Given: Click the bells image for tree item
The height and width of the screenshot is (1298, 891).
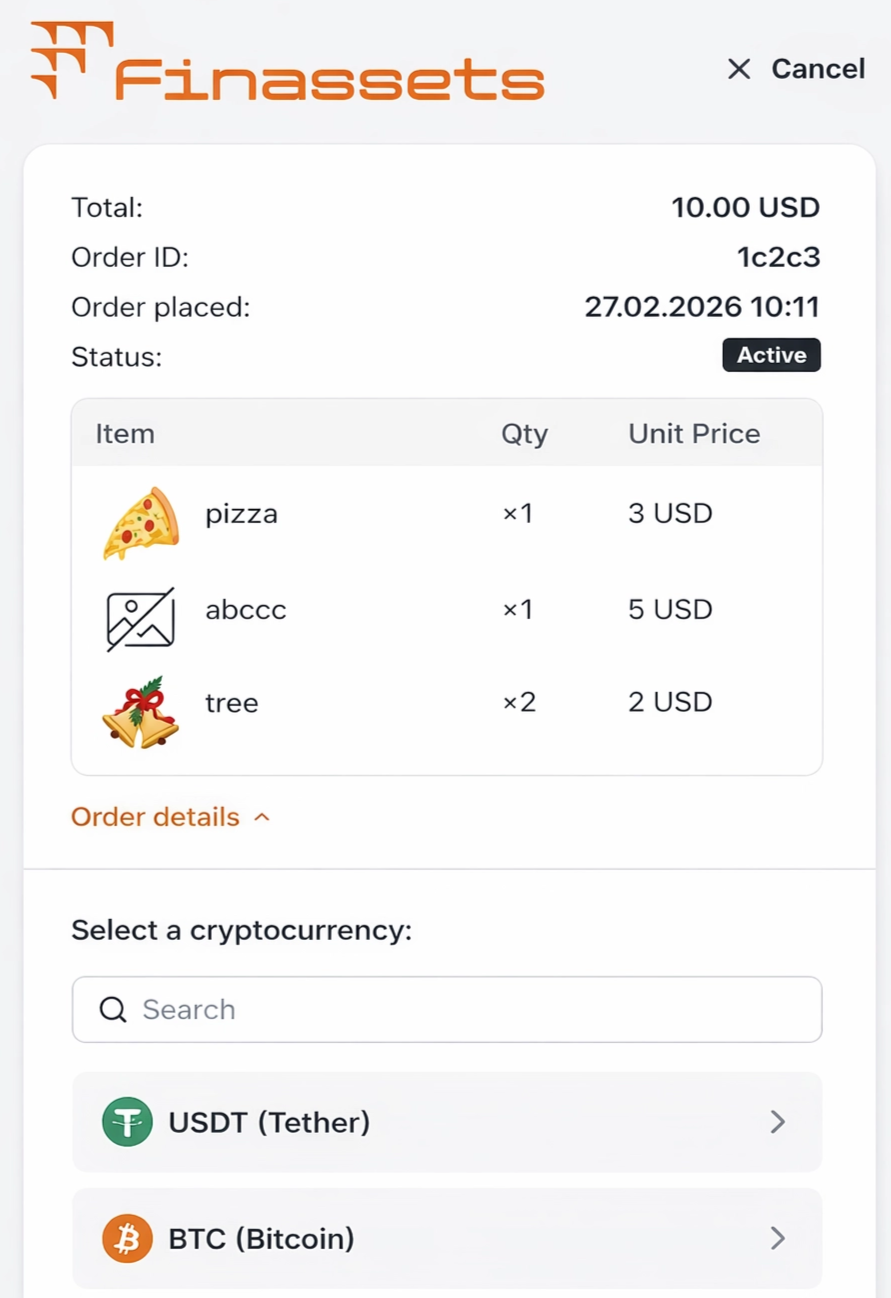Looking at the screenshot, I should (x=141, y=712).
